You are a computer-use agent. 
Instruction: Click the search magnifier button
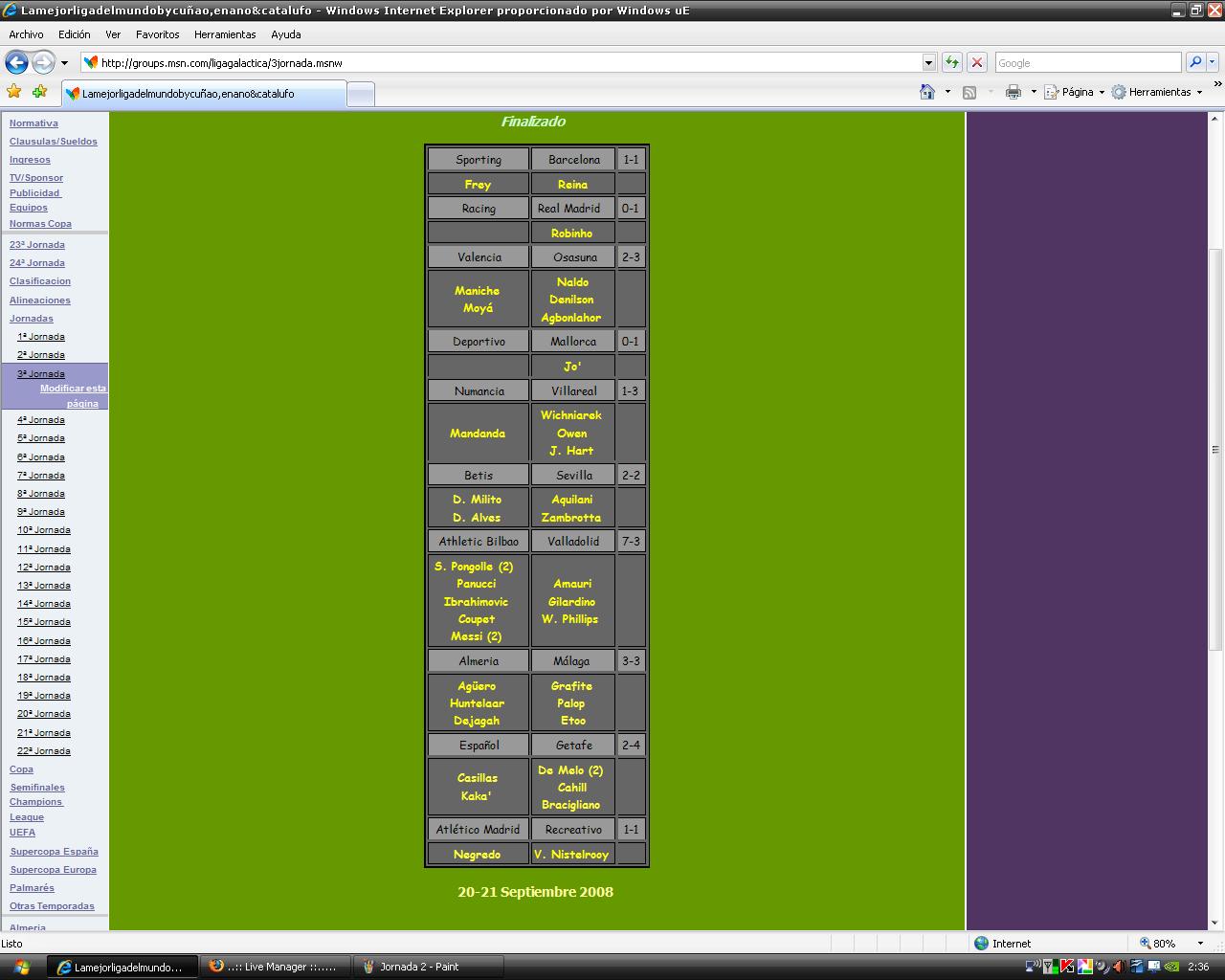(1194, 63)
